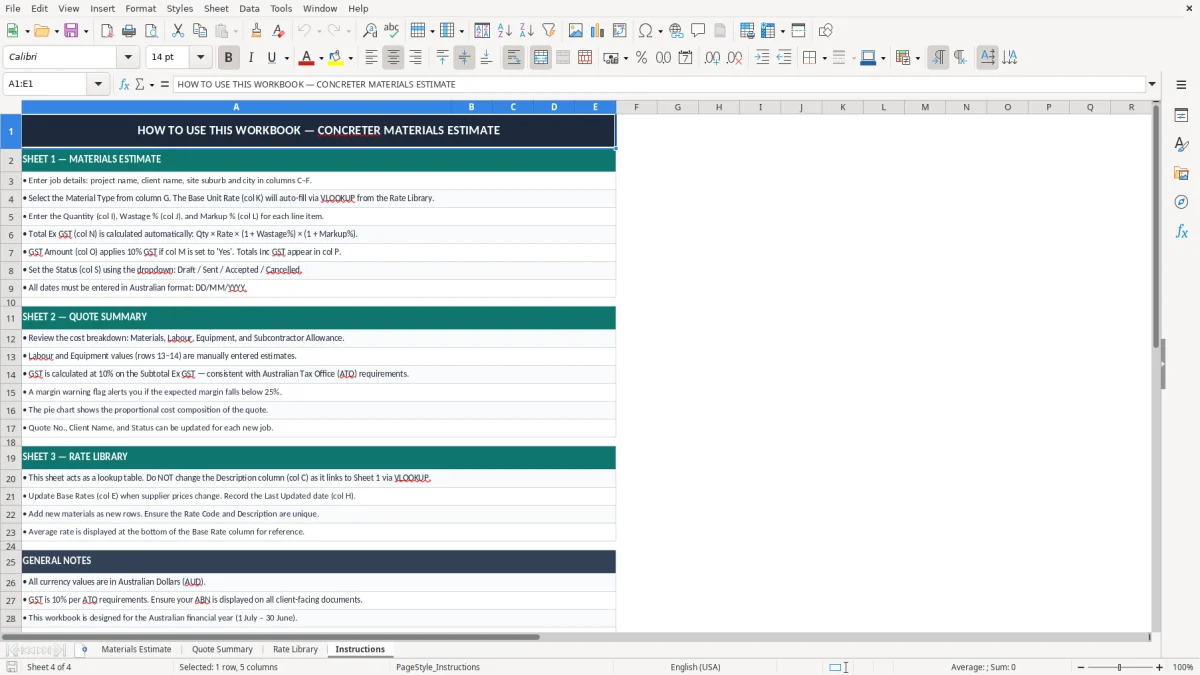Click the Insert Chart icon
Image resolution: width=1200 pixels, height=675 pixels.
click(598, 31)
